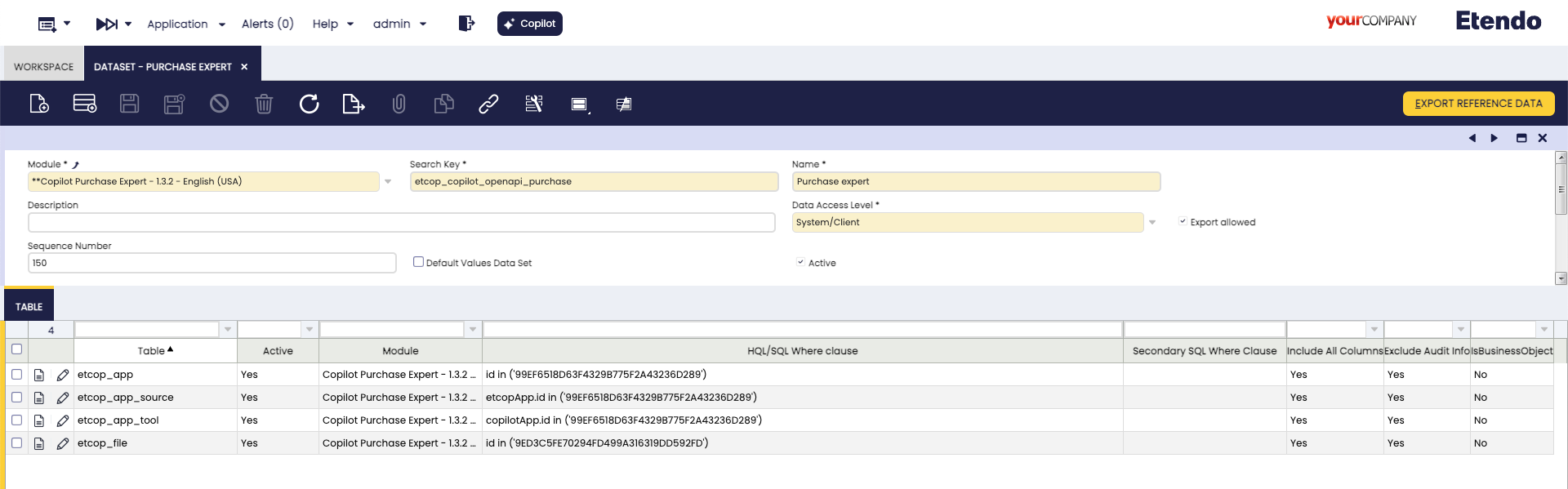Edit the etcop_file row with the pencil icon
Viewport: 1568px width, 489px height.
(x=63, y=443)
